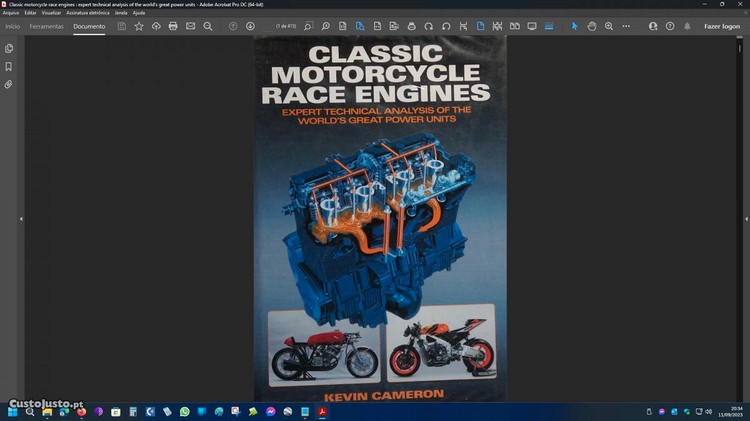Open the Bookmarks panel in left sidebar
The width and height of the screenshot is (750, 421).
click(9, 66)
